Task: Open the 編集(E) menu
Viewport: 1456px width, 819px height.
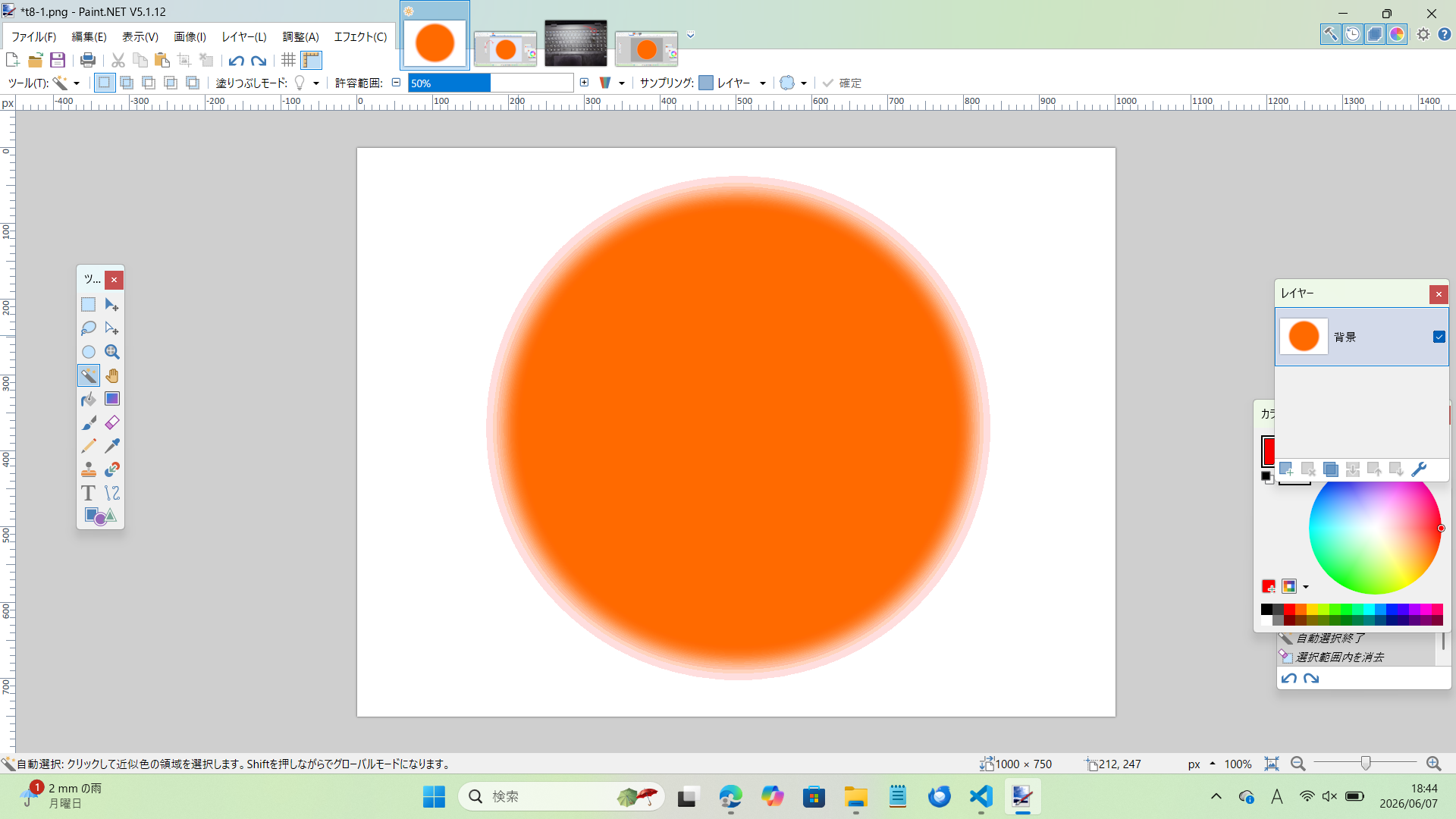Action: coord(89,36)
